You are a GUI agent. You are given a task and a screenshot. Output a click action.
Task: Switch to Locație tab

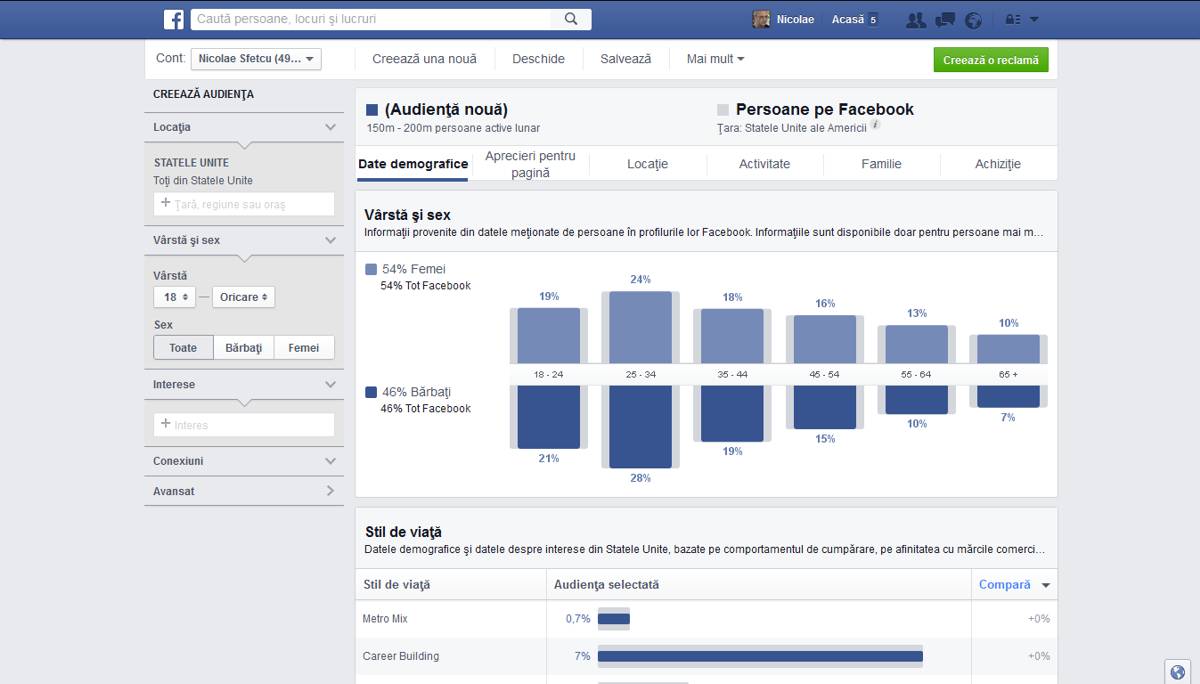pyautogui.click(x=648, y=164)
